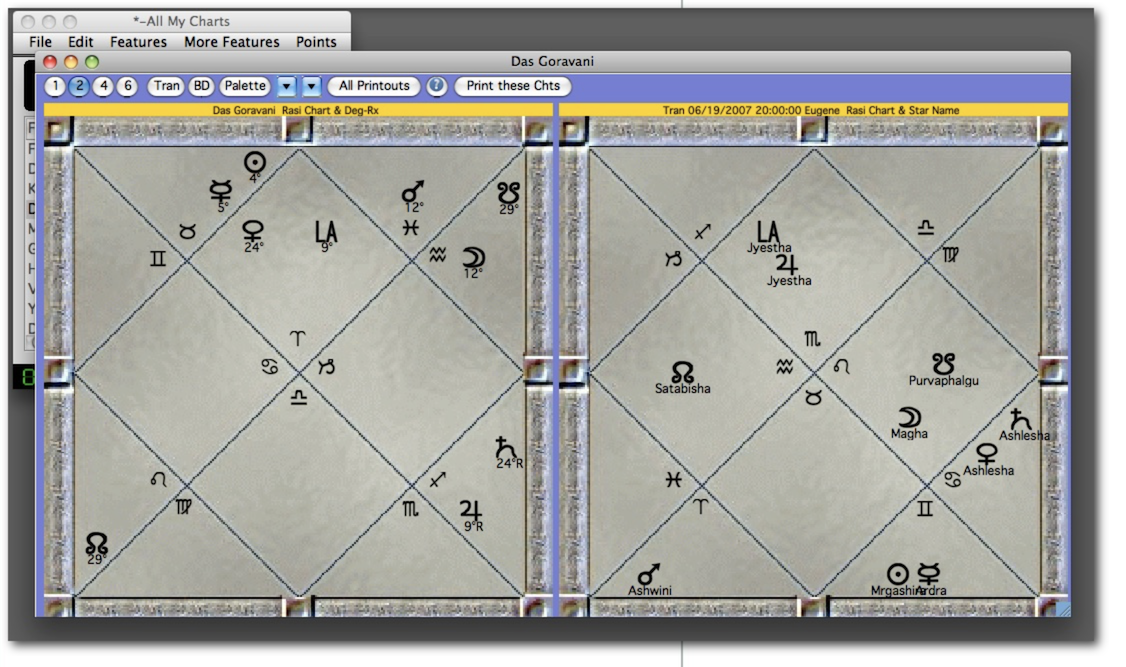Open the More Features menu
Image resolution: width=1126 pixels, height=667 pixels.
pyautogui.click(x=232, y=42)
